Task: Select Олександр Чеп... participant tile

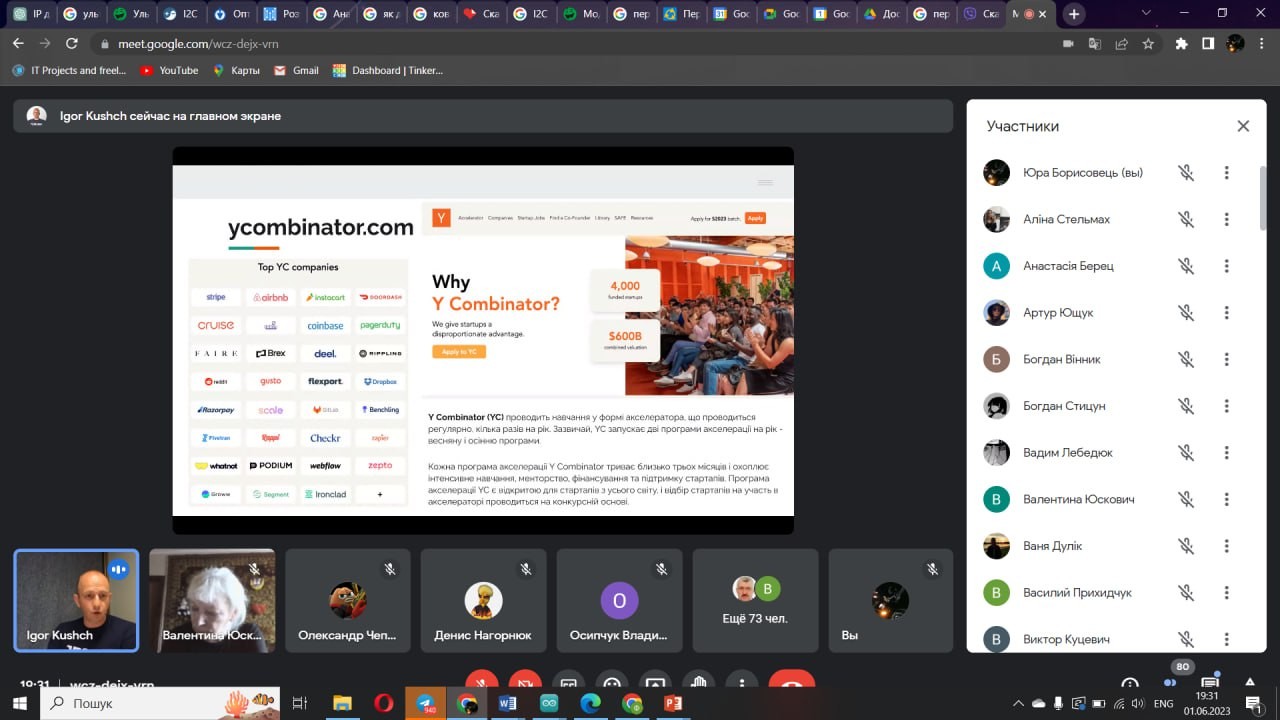Action: click(x=348, y=600)
